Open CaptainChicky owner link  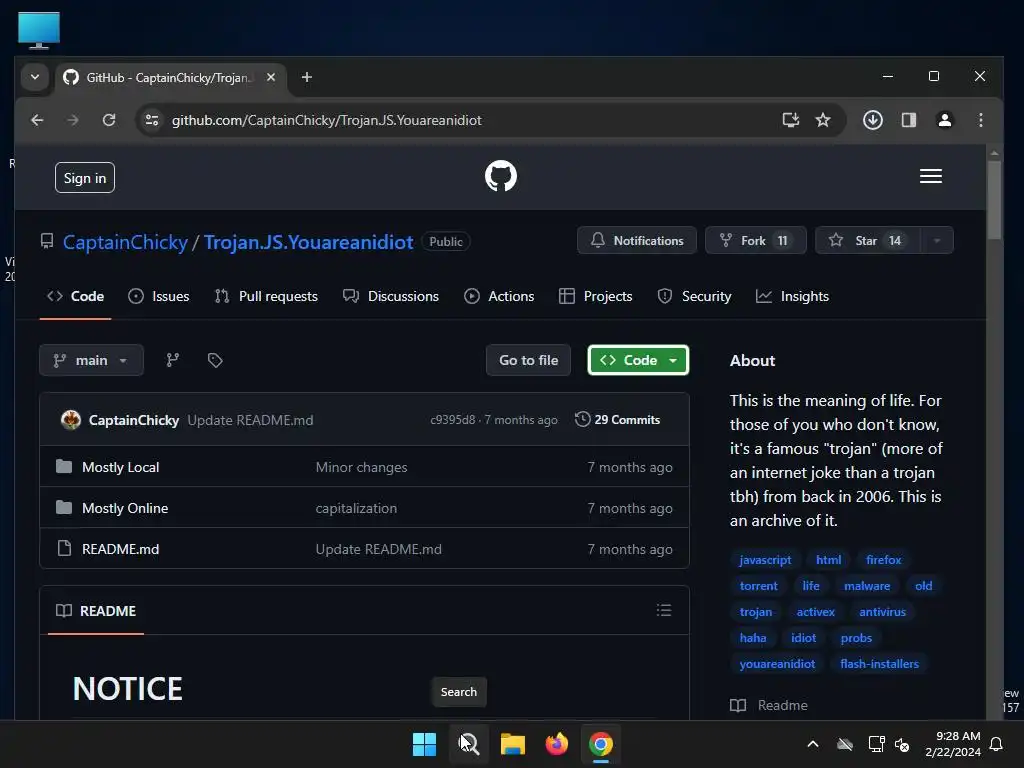tap(125, 242)
